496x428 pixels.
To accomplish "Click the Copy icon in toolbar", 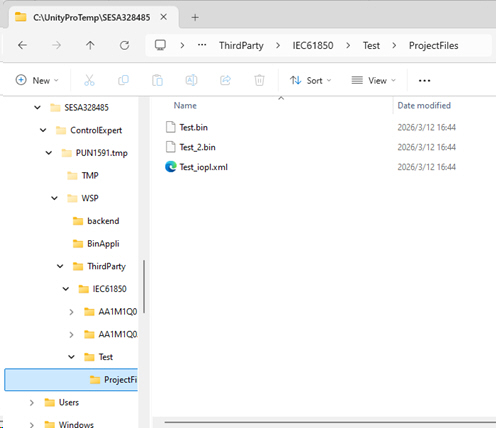I will tap(123, 80).
